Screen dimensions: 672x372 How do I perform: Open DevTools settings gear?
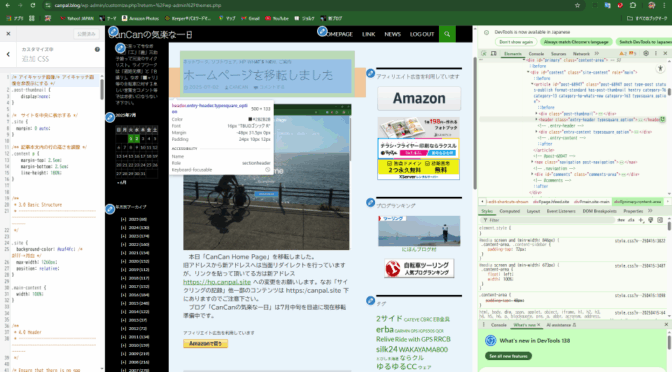click(646, 54)
